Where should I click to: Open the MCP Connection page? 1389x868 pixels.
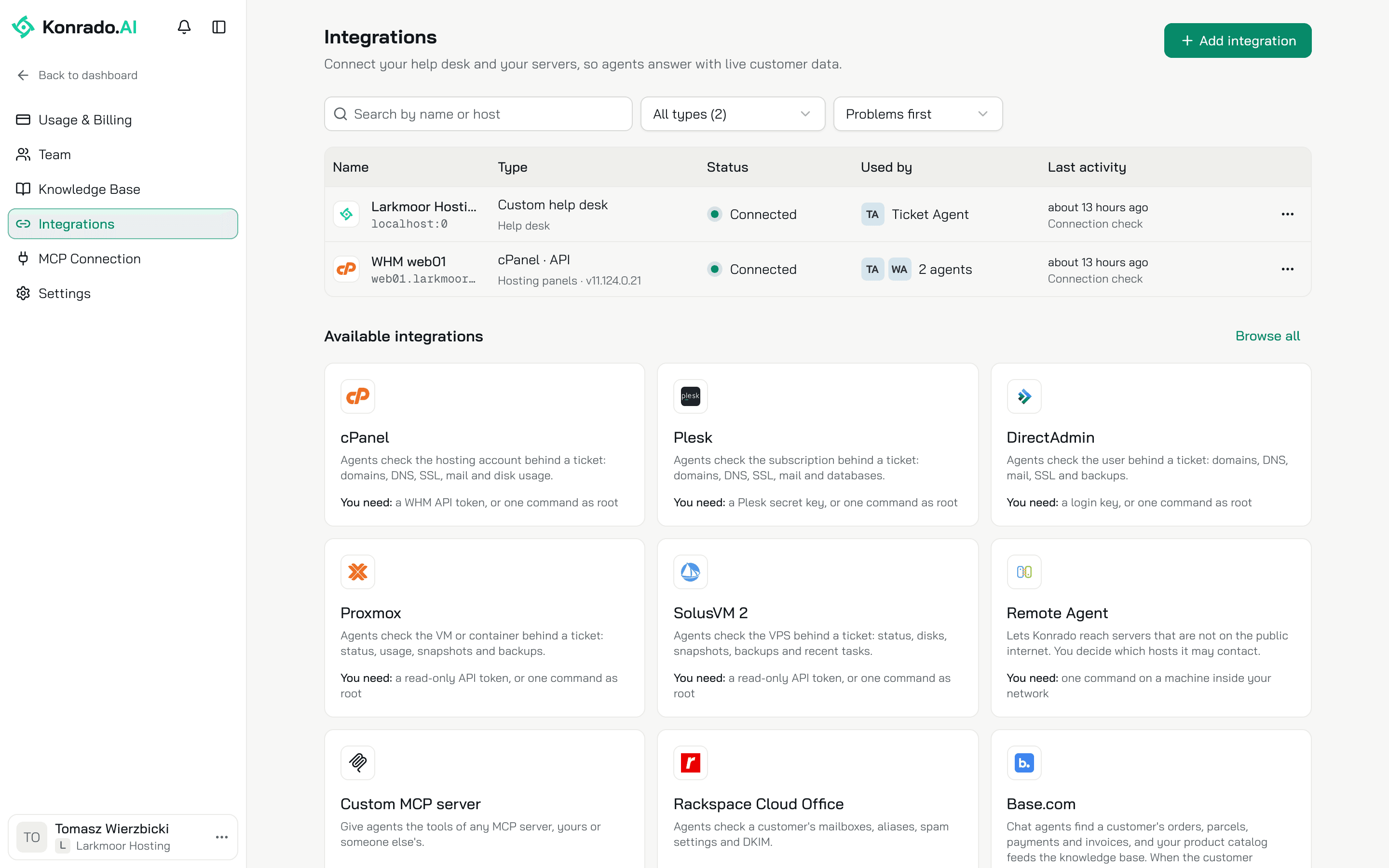tap(123, 258)
